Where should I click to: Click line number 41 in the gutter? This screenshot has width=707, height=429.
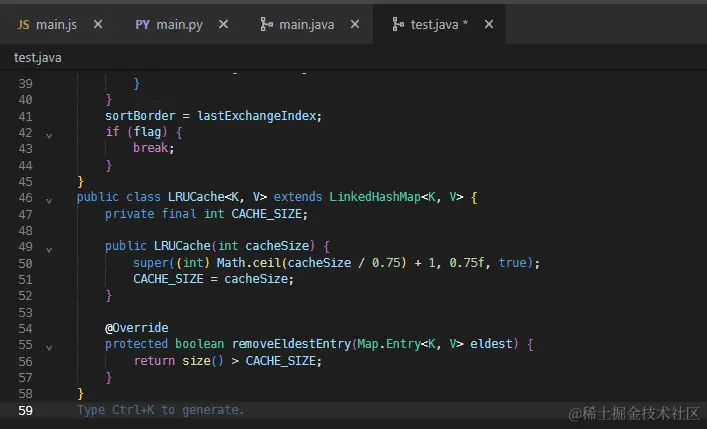26,116
